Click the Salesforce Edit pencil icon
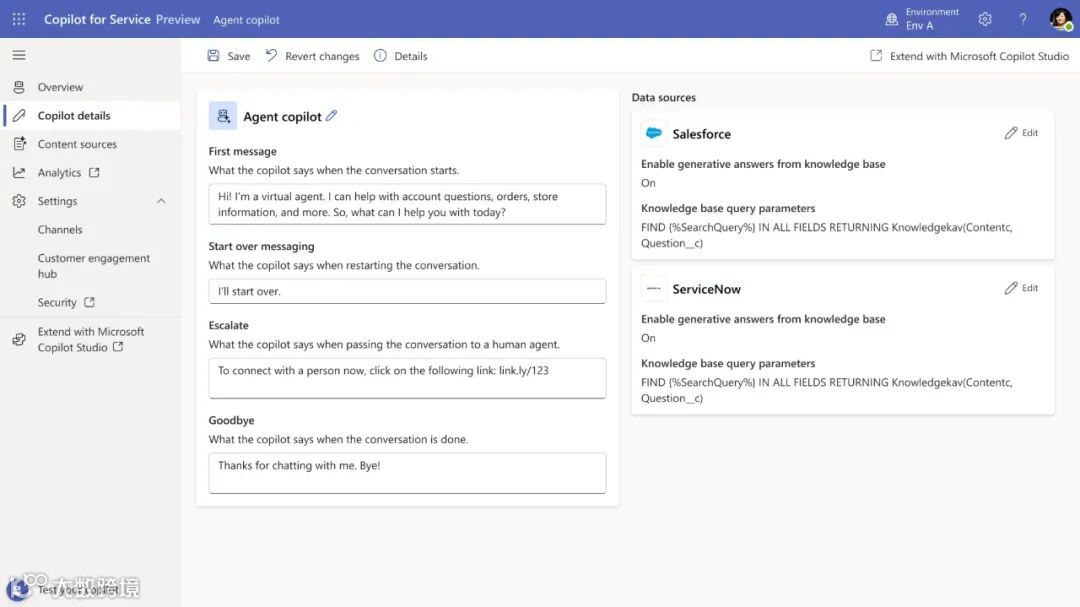This screenshot has width=1080, height=607. (x=1010, y=133)
